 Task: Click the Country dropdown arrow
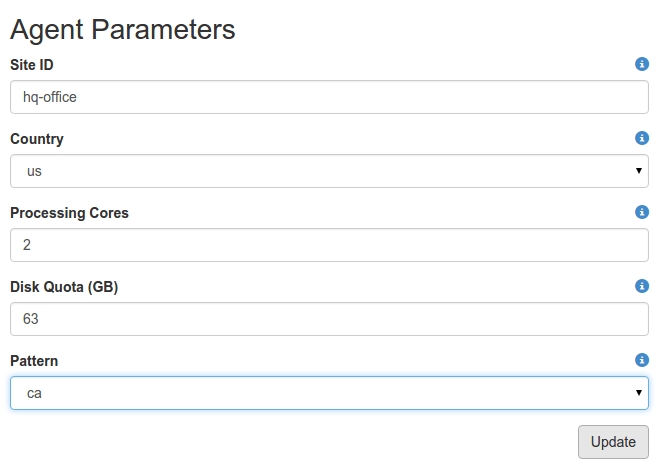coord(638,171)
